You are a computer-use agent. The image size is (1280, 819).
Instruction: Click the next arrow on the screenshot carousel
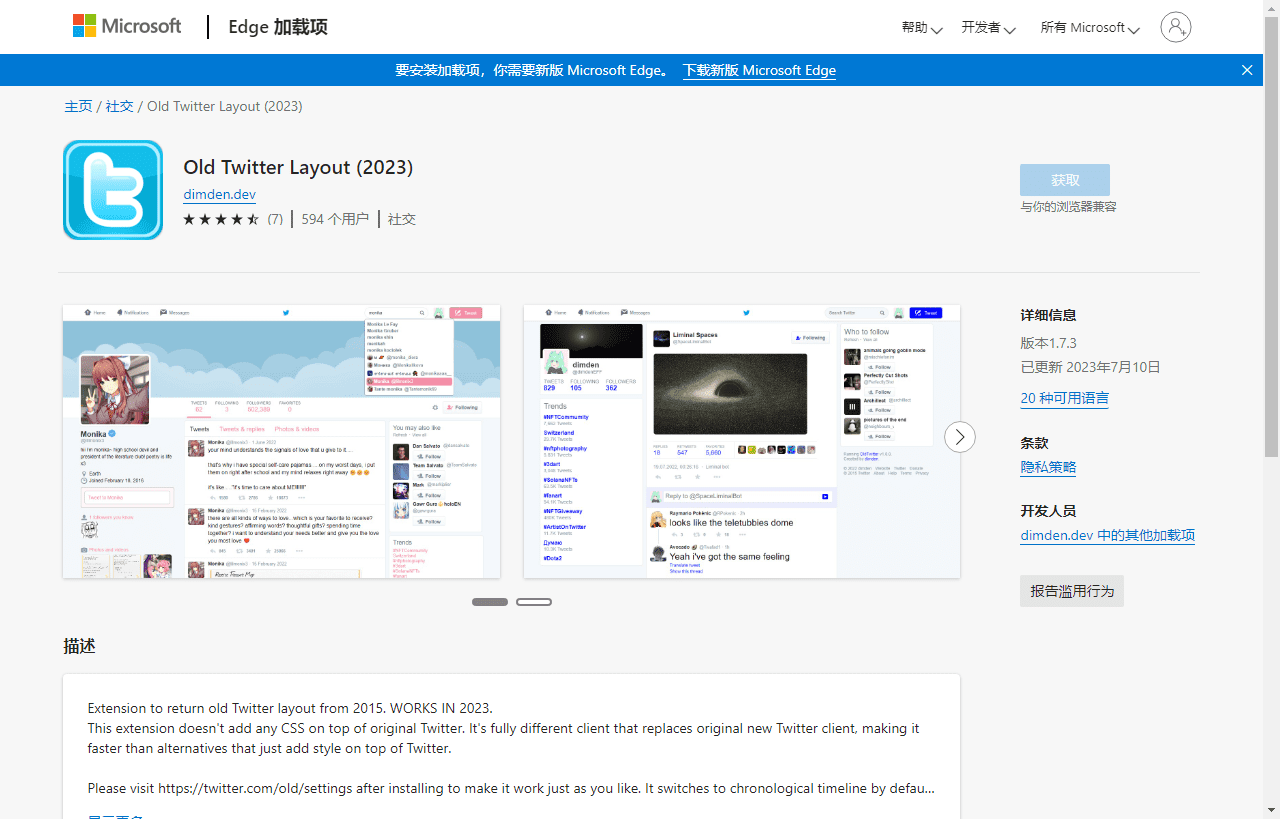[x=959, y=437]
